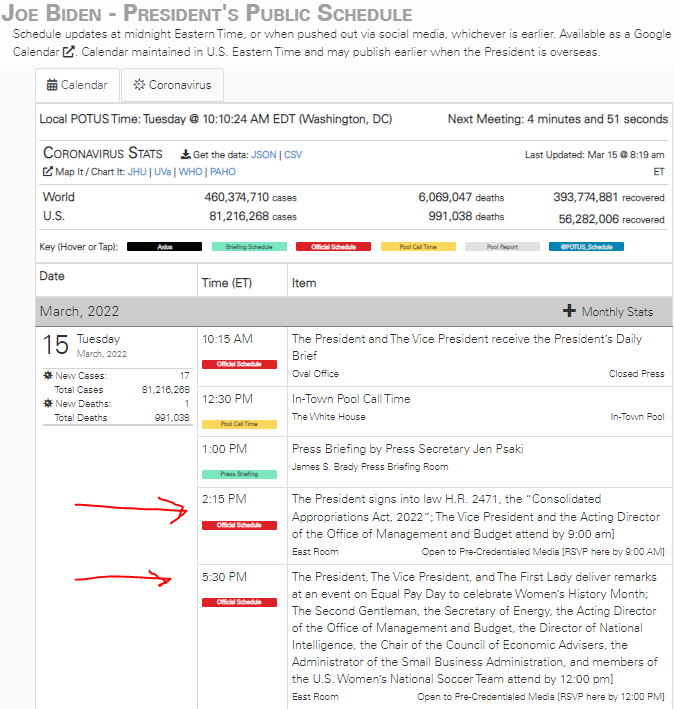Click the red Official Schedule key swatch
674x709 pixels.
click(x=334, y=246)
